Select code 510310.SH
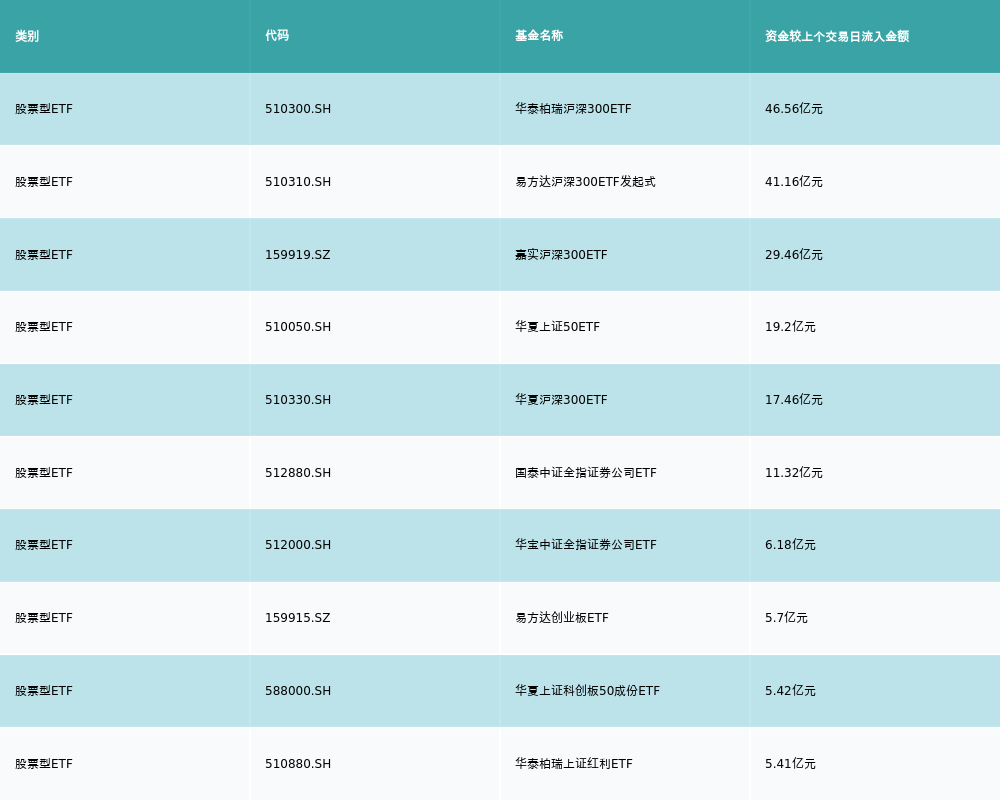 [x=298, y=182]
